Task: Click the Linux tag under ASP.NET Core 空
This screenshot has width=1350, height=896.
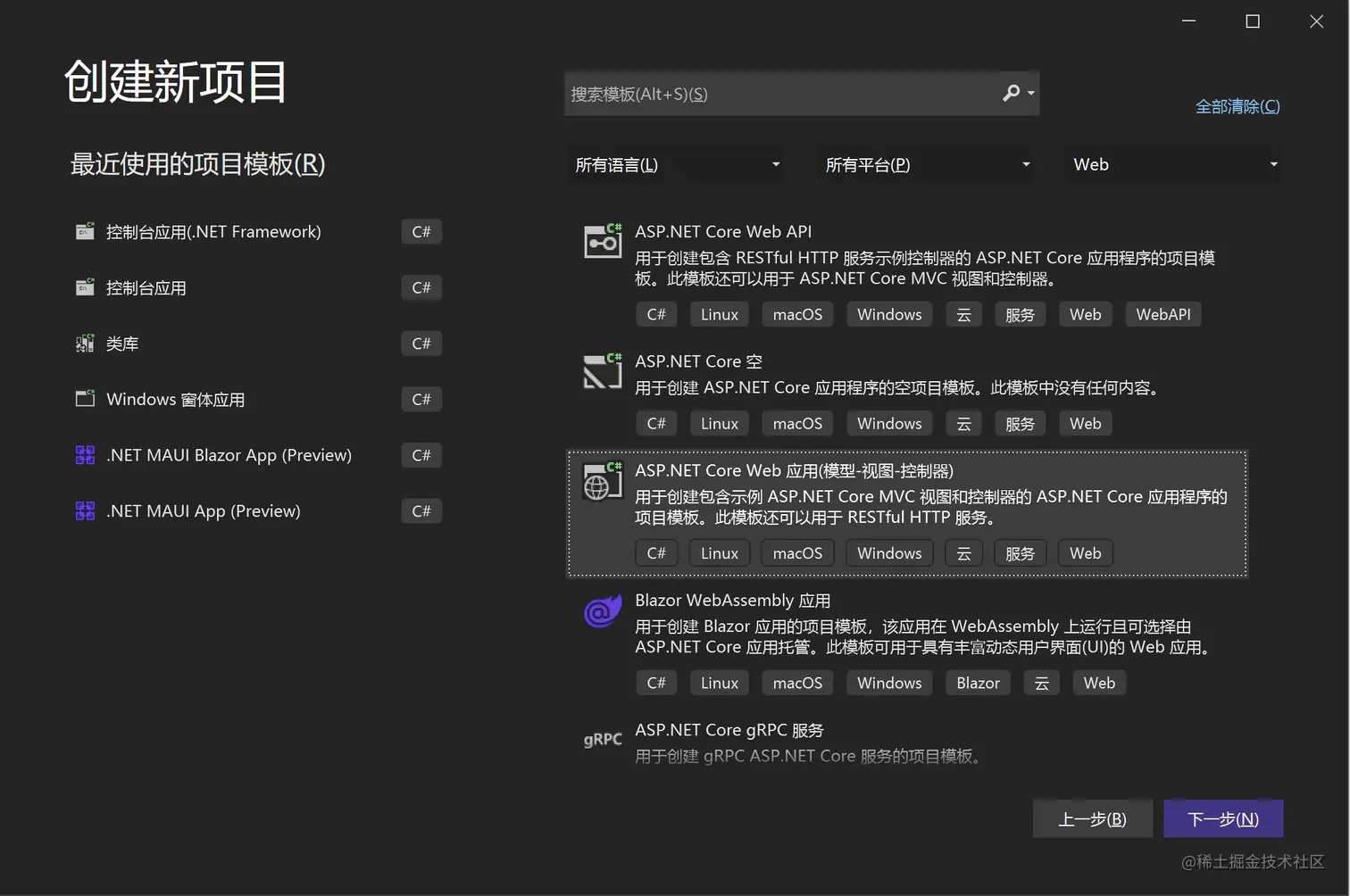Action: click(720, 423)
